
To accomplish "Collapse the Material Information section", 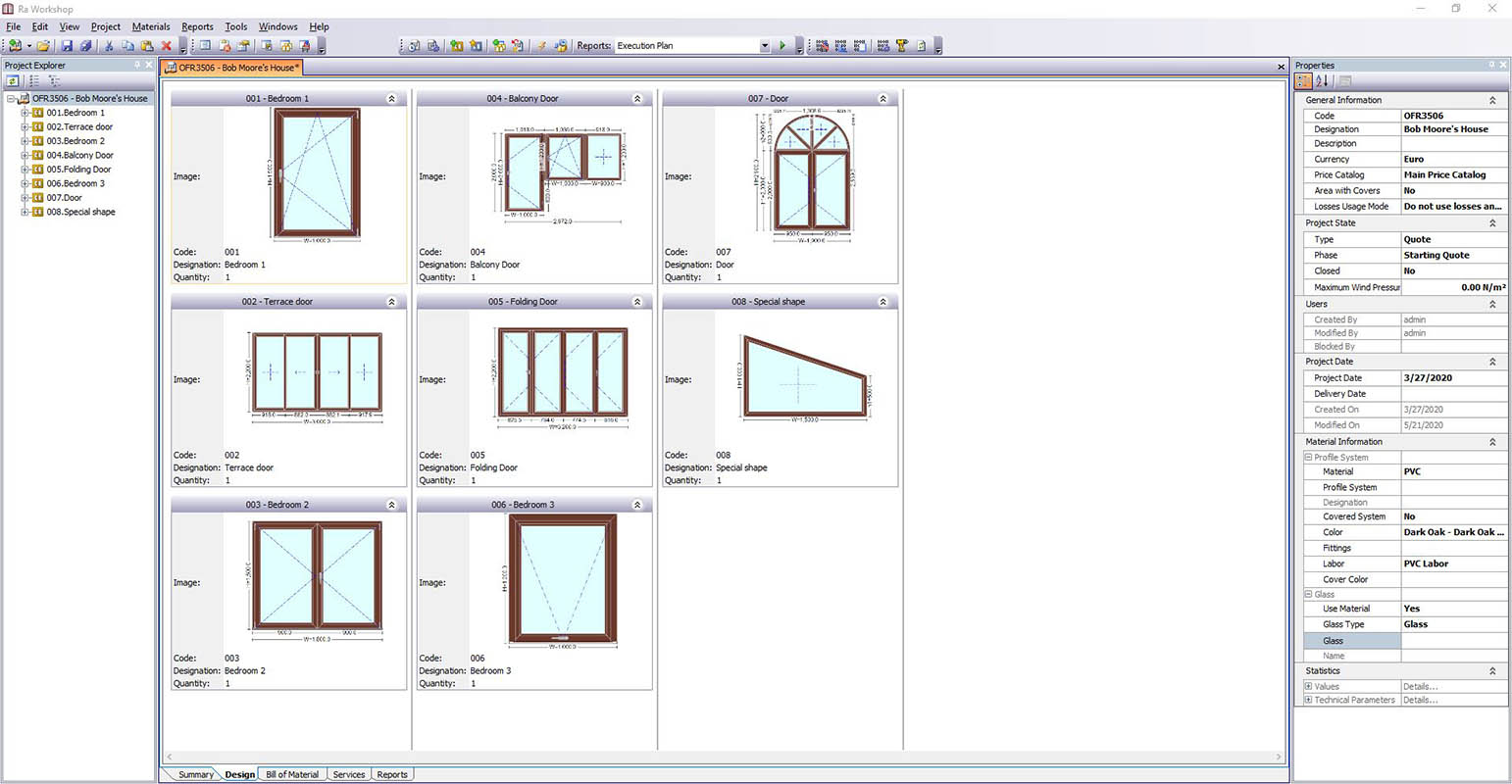I will (1492, 441).
